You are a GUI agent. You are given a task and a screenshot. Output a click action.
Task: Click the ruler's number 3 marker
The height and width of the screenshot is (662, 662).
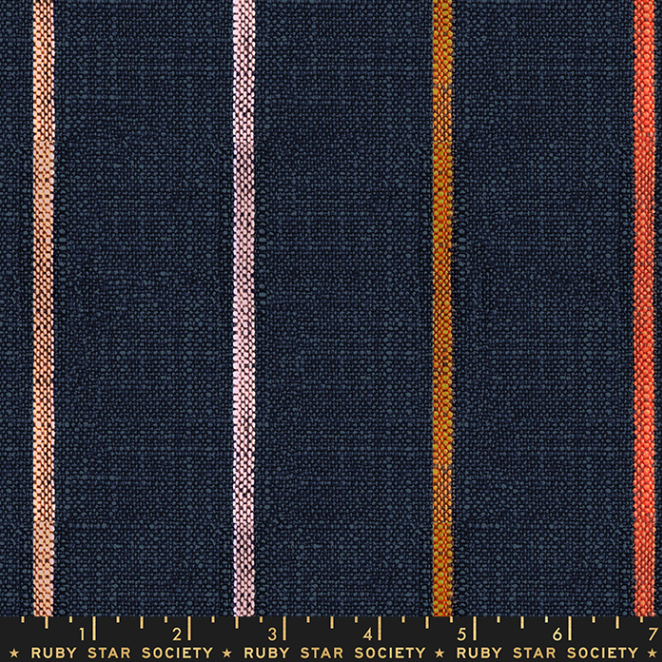pyautogui.click(x=272, y=633)
